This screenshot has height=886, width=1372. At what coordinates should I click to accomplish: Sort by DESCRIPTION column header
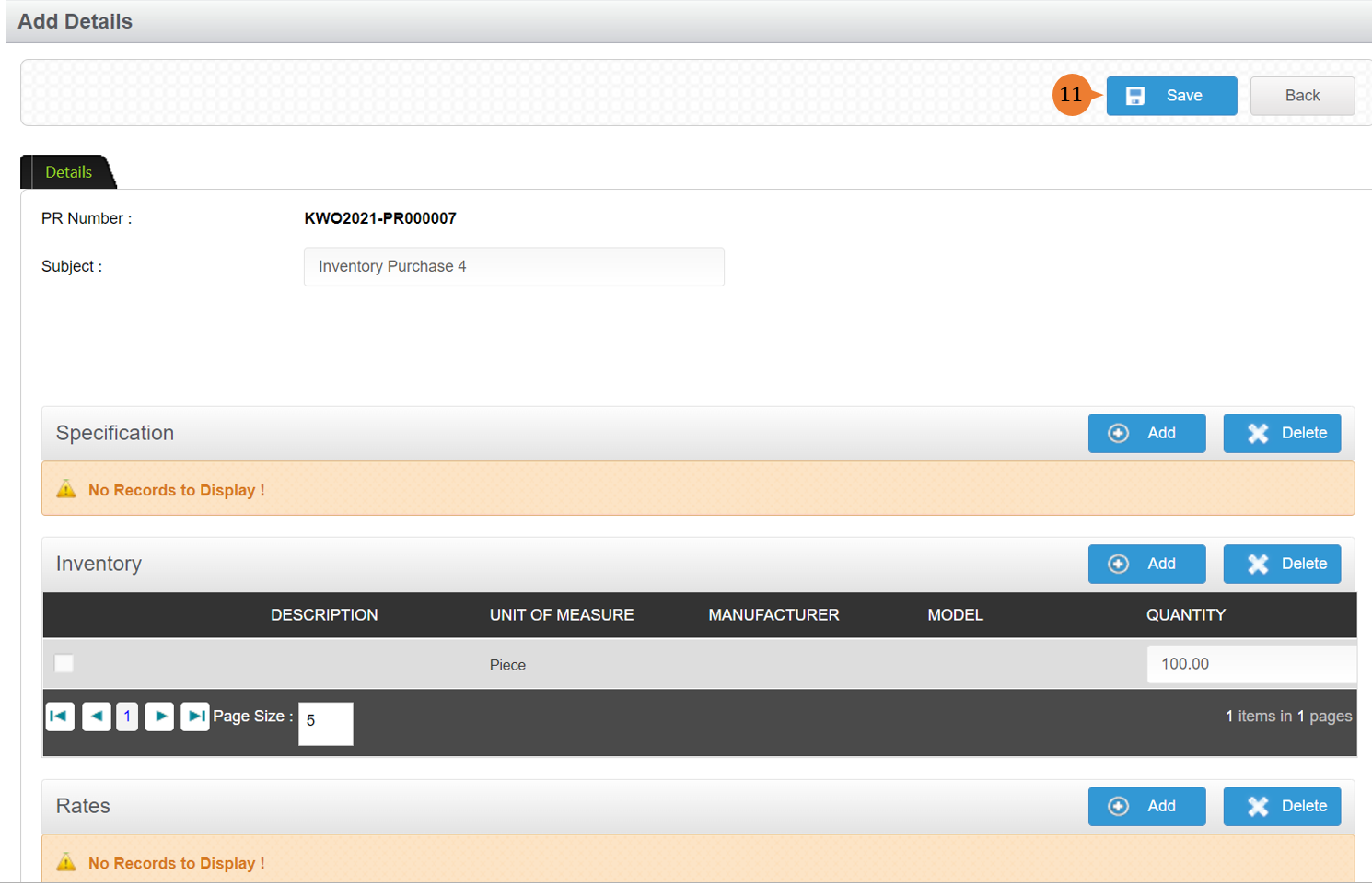pyautogui.click(x=324, y=615)
